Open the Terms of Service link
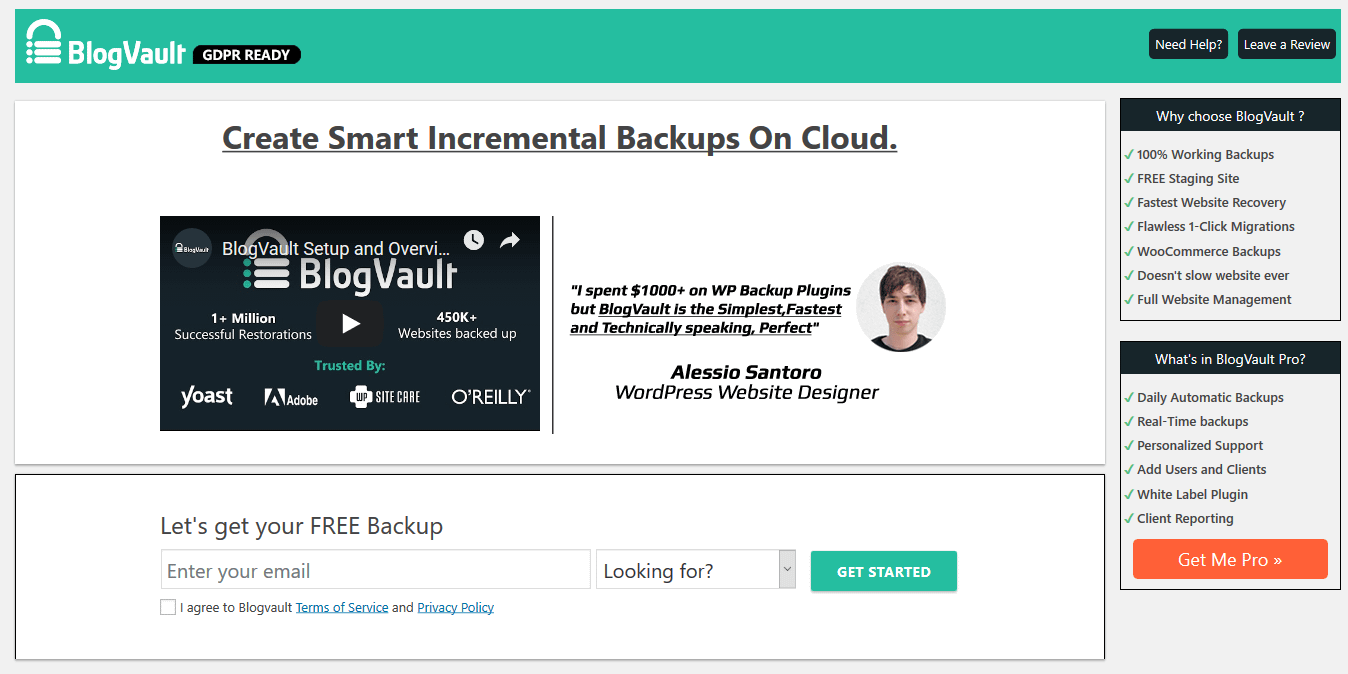Screen dimensions: 1348x674 [341, 607]
